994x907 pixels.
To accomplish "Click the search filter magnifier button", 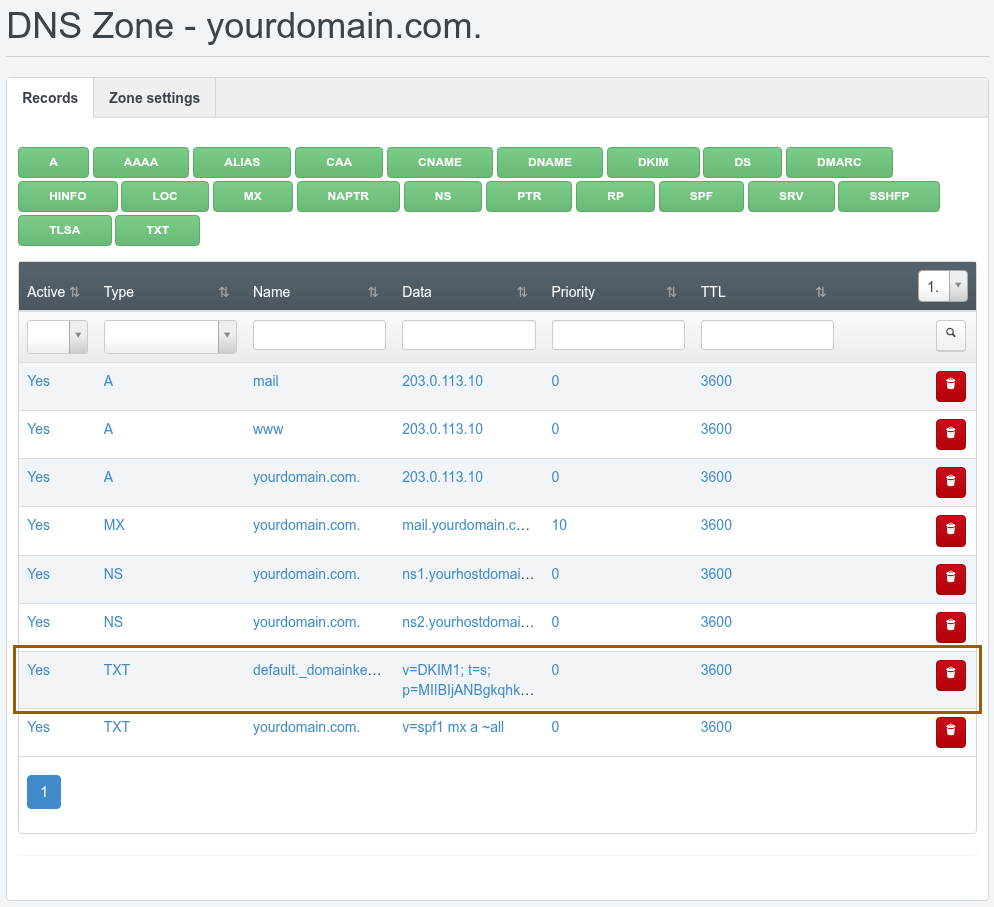I will (950, 335).
